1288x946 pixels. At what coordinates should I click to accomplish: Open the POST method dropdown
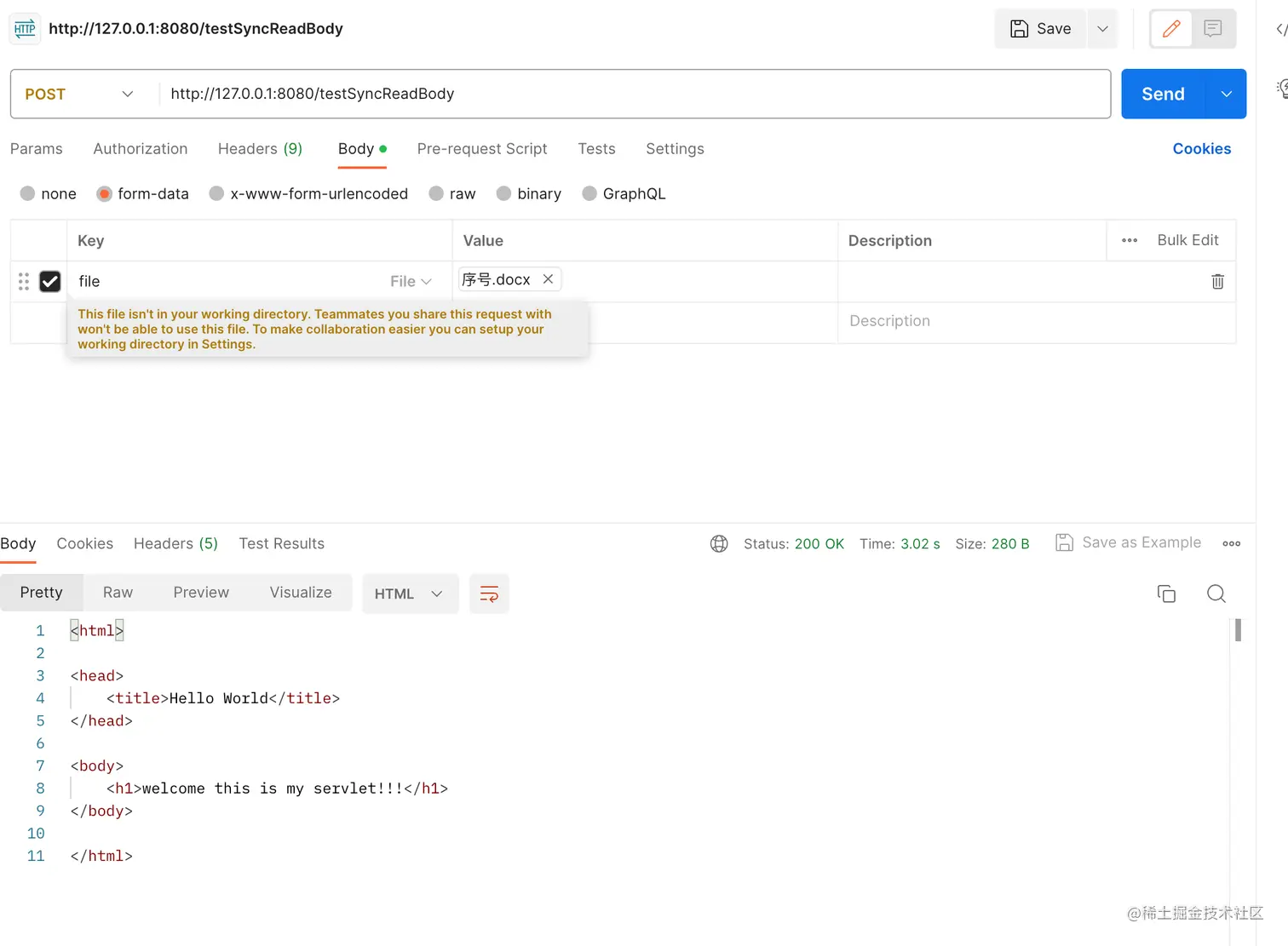[79, 94]
